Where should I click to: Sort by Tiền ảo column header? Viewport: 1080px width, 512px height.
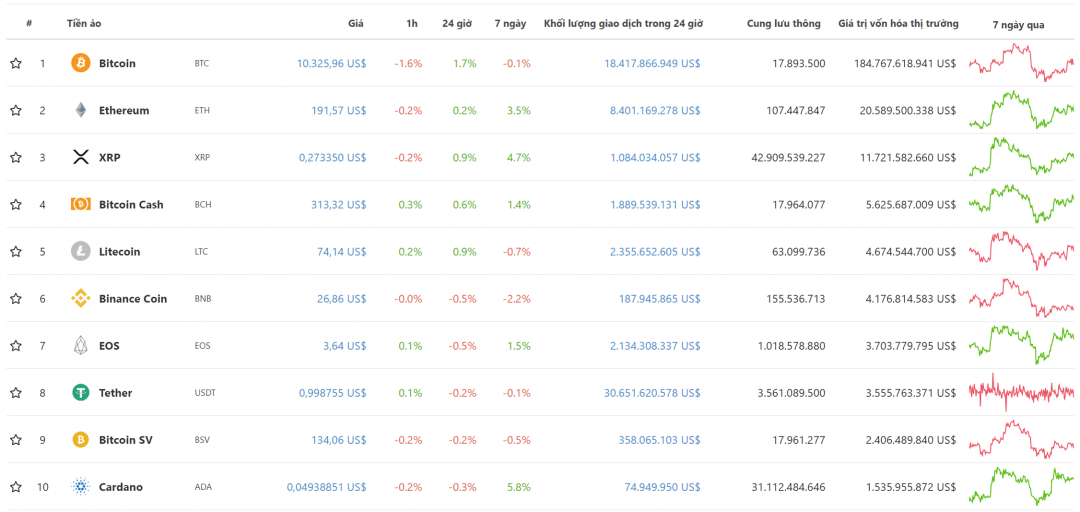point(84,23)
